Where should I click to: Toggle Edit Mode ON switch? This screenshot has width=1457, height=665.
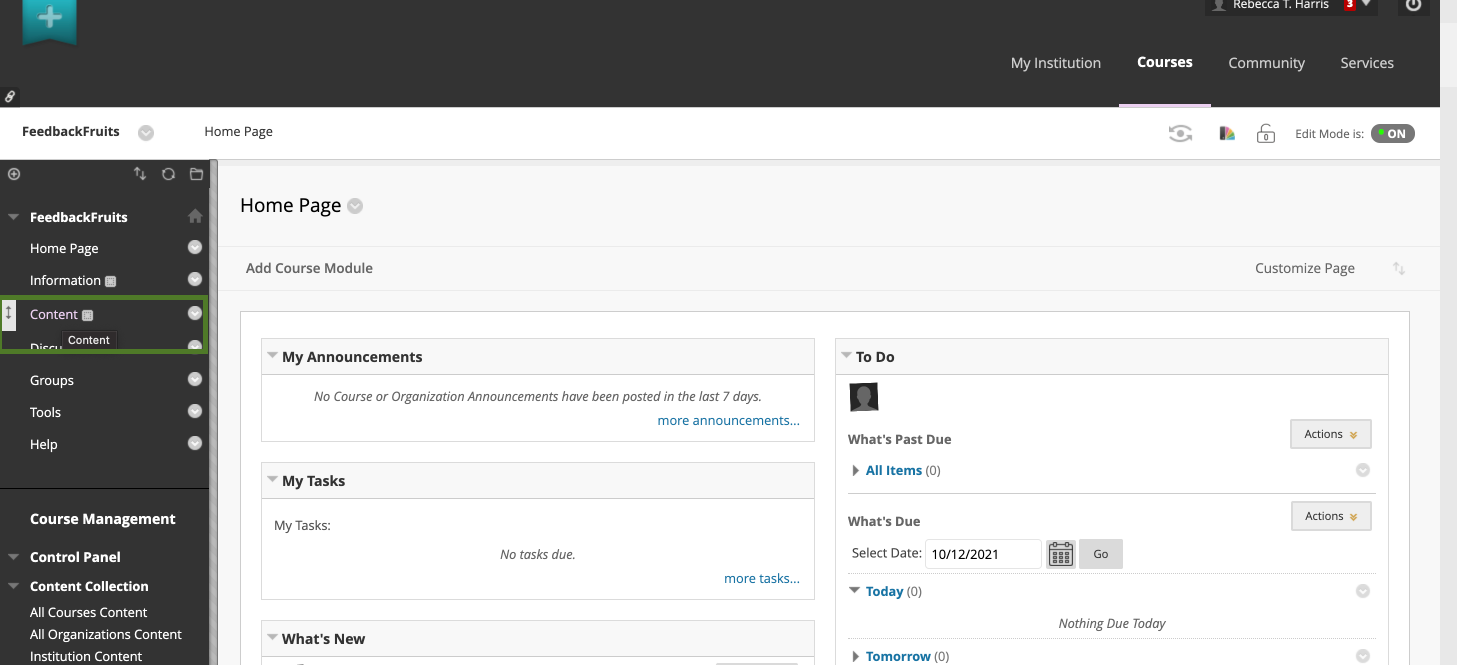coord(1392,133)
